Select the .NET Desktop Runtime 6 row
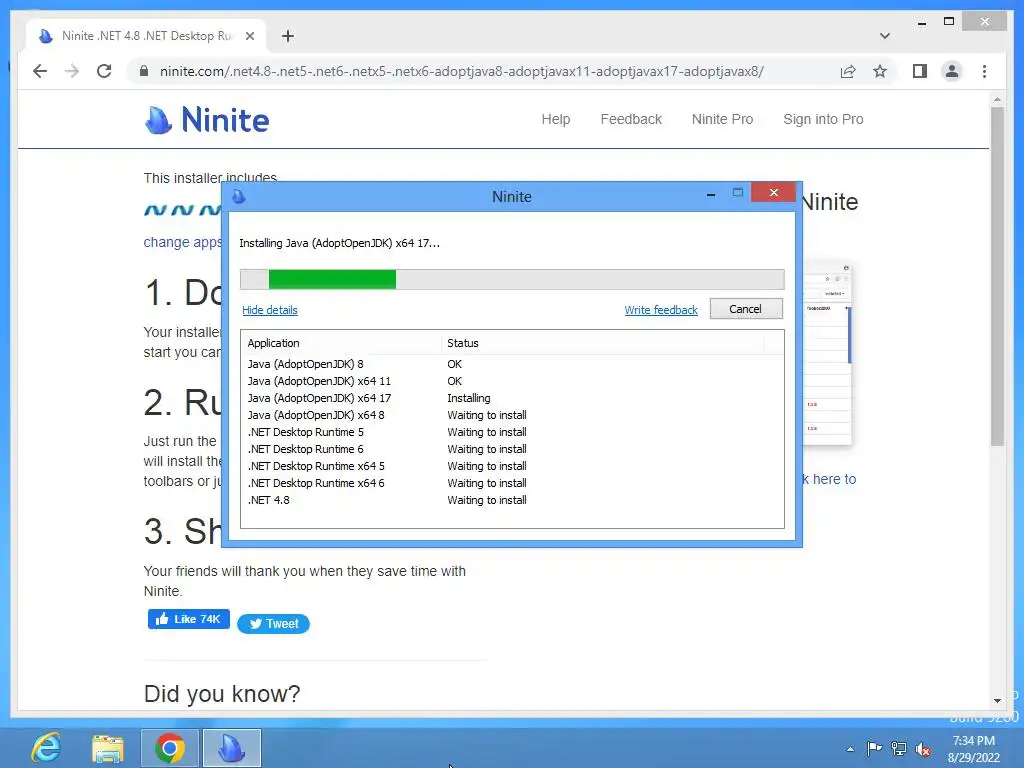 pyautogui.click(x=512, y=449)
